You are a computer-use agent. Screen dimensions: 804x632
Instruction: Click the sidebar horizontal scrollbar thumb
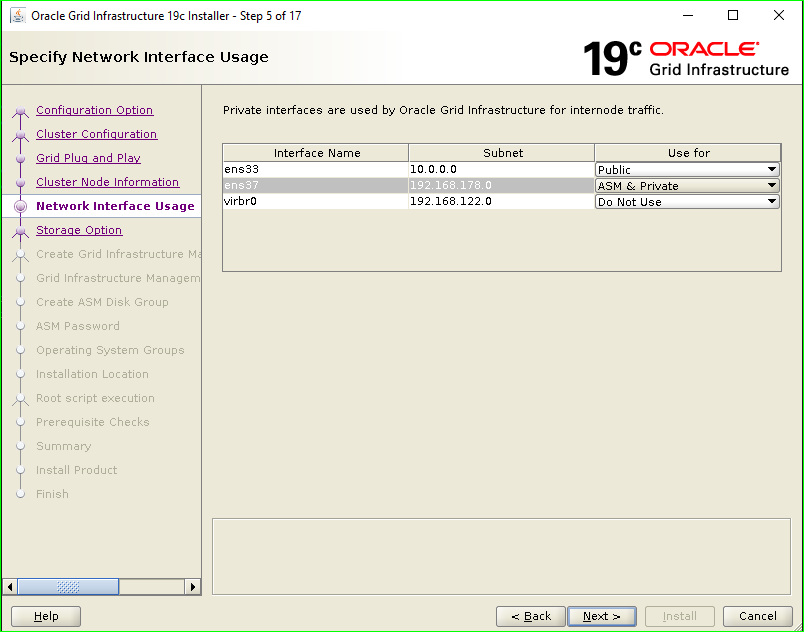[x=68, y=587]
